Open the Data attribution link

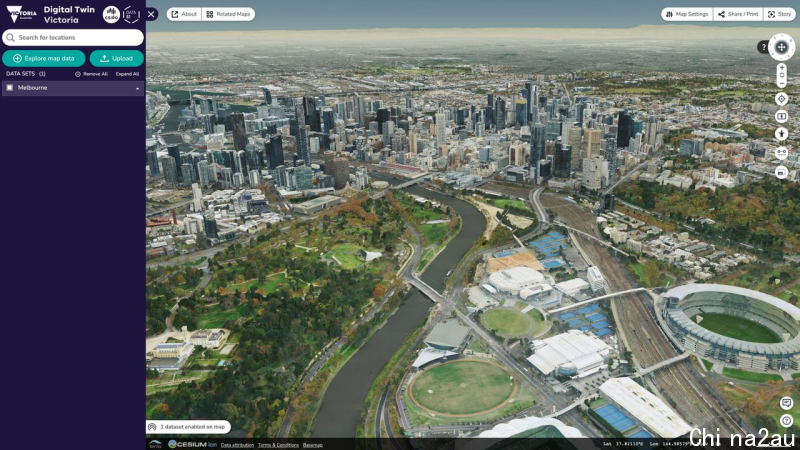click(237, 445)
